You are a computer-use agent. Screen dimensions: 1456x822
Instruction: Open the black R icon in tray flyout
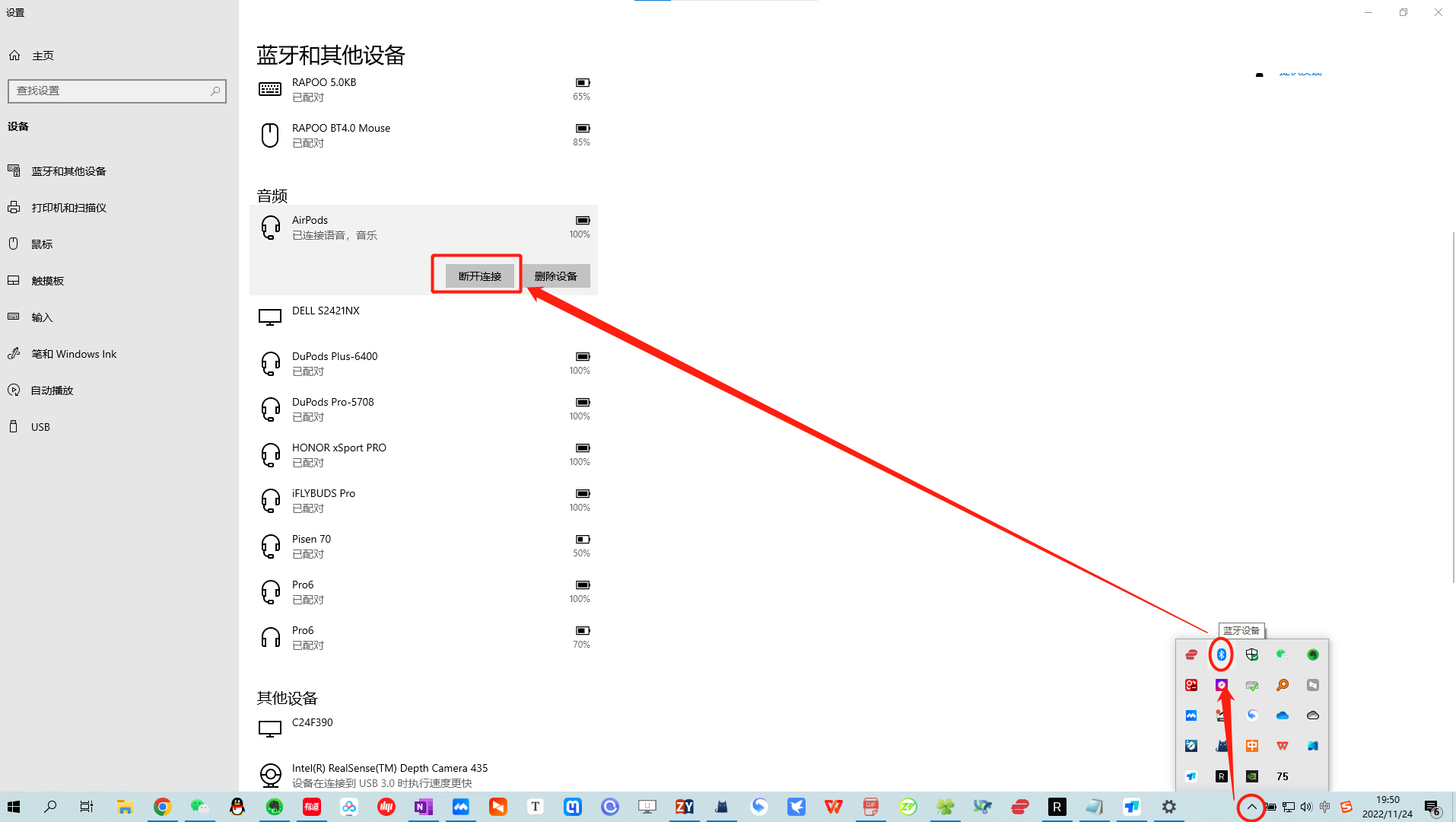pyautogui.click(x=1222, y=776)
